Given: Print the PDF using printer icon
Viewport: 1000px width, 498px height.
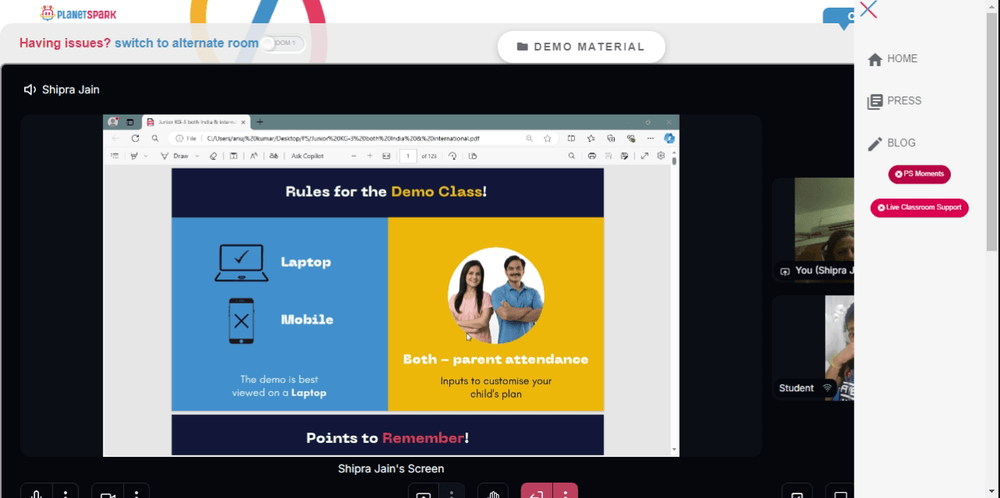Looking at the screenshot, I should pos(592,156).
